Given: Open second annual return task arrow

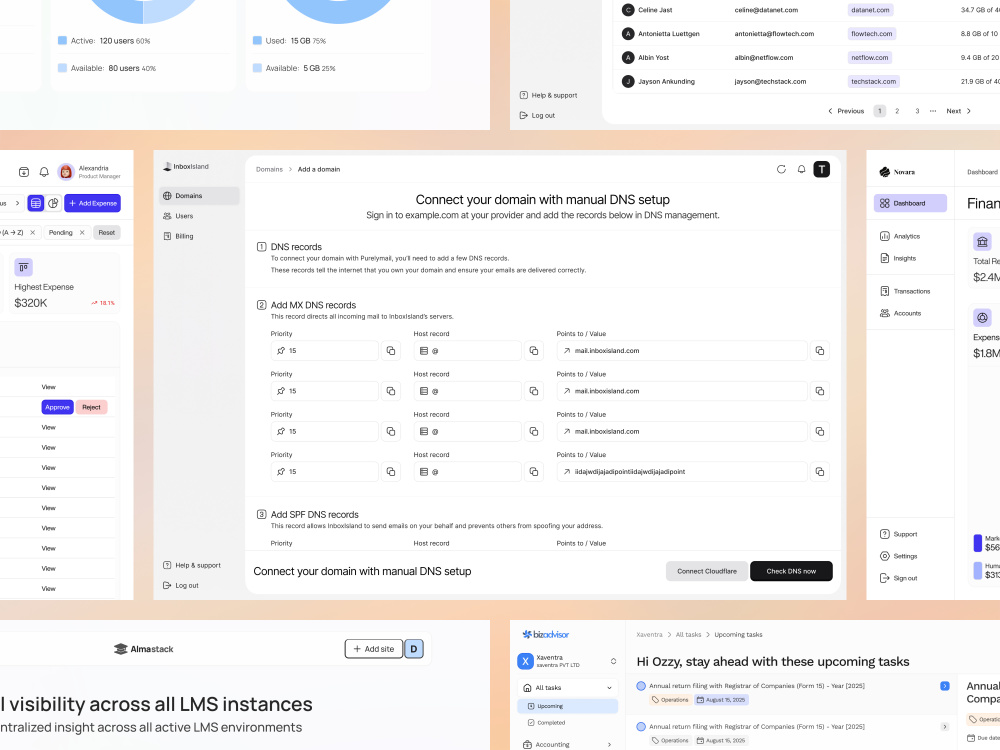Looking at the screenshot, I should [945, 727].
